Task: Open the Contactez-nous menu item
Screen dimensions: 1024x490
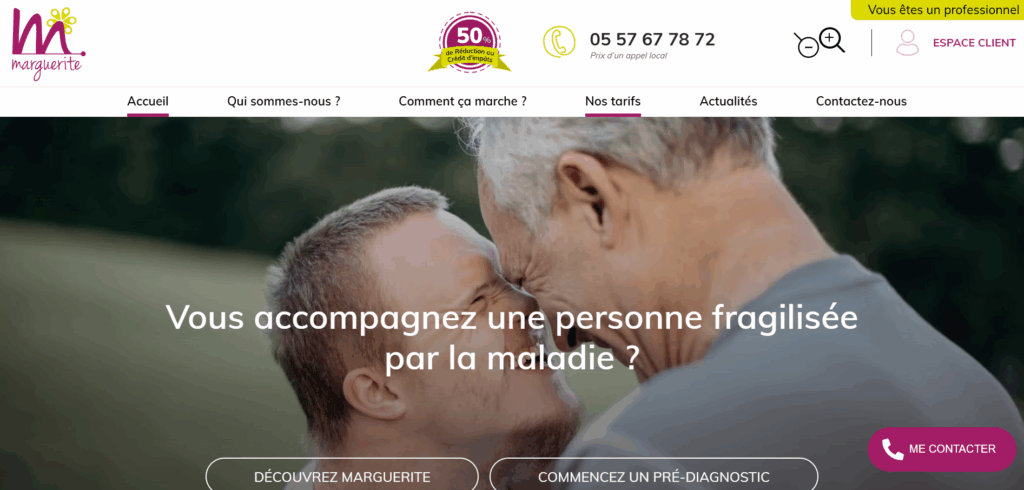Action: click(x=861, y=101)
